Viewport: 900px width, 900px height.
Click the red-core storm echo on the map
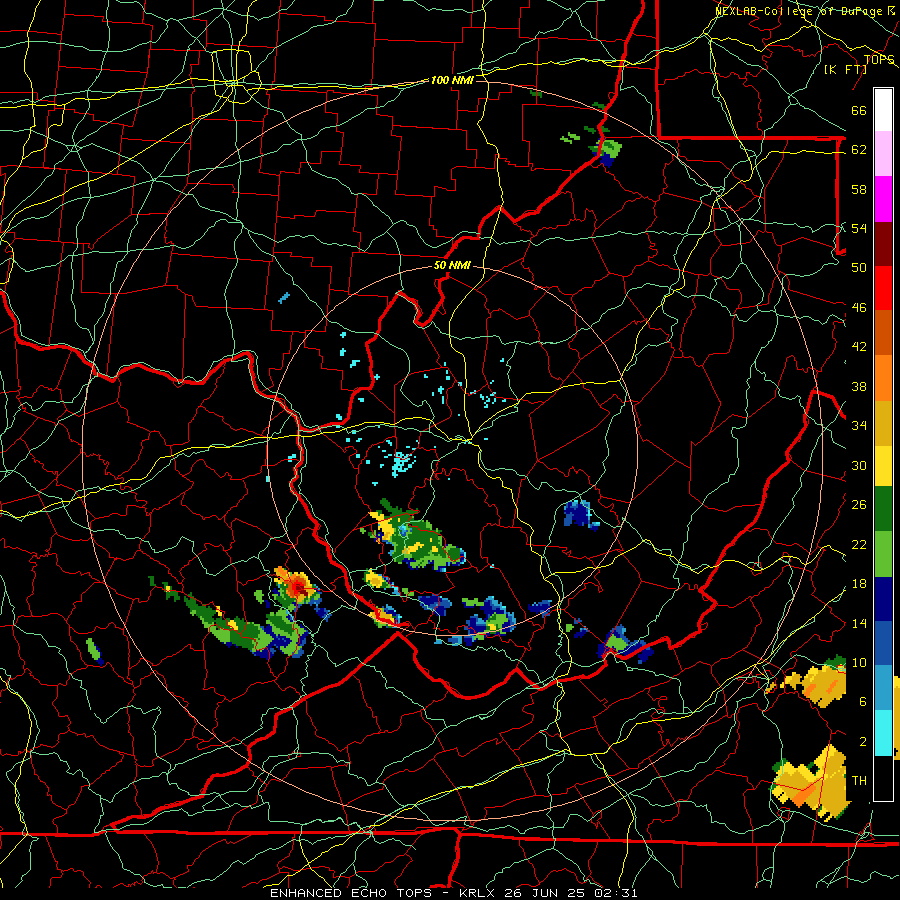[297, 587]
